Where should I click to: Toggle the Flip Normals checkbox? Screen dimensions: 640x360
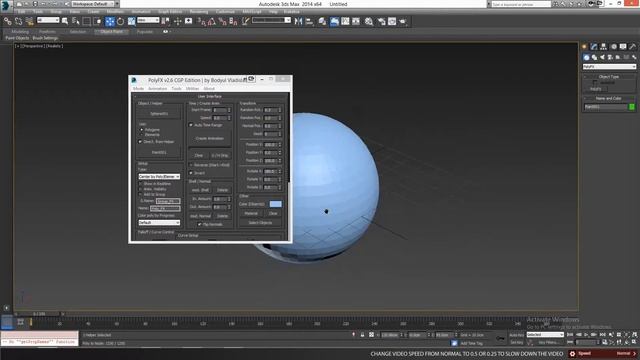(x=200, y=224)
